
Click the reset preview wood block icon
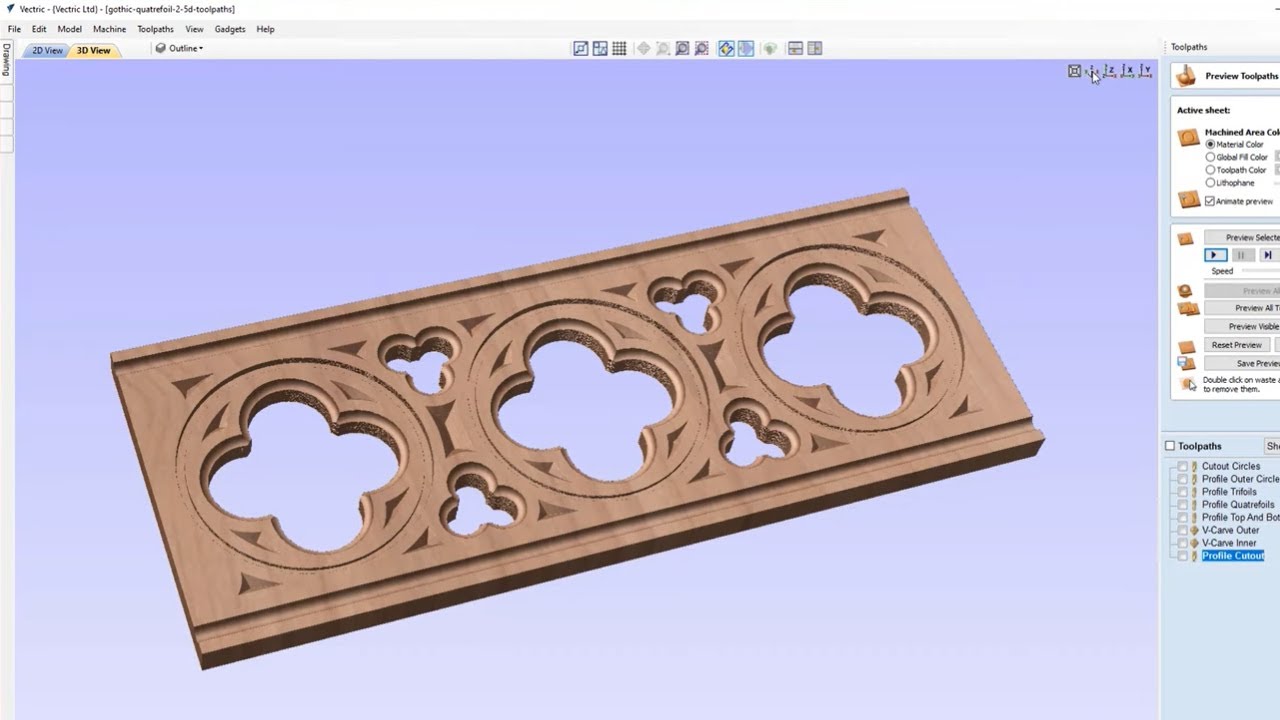click(x=1187, y=346)
